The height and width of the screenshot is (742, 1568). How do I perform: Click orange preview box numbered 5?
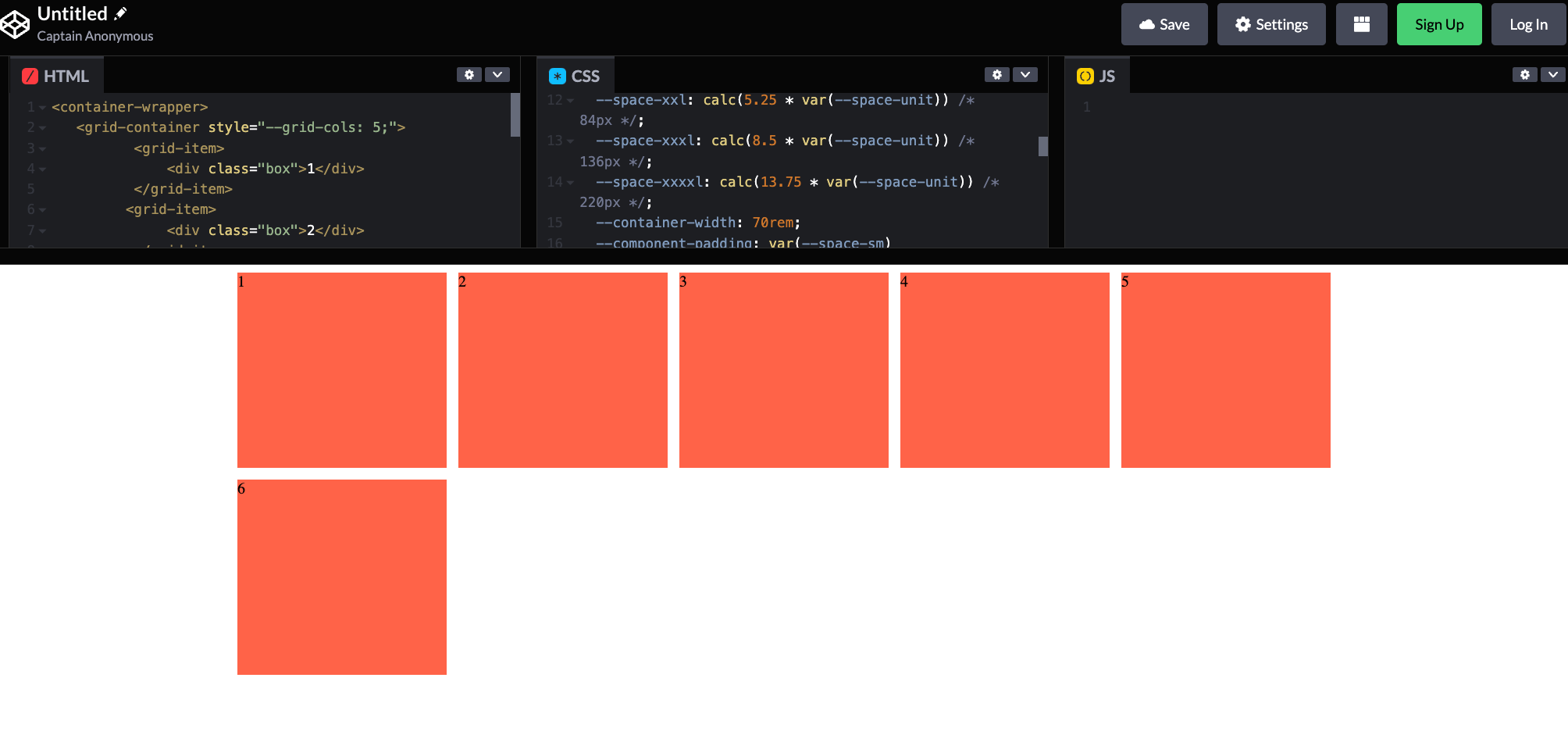(1226, 370)
